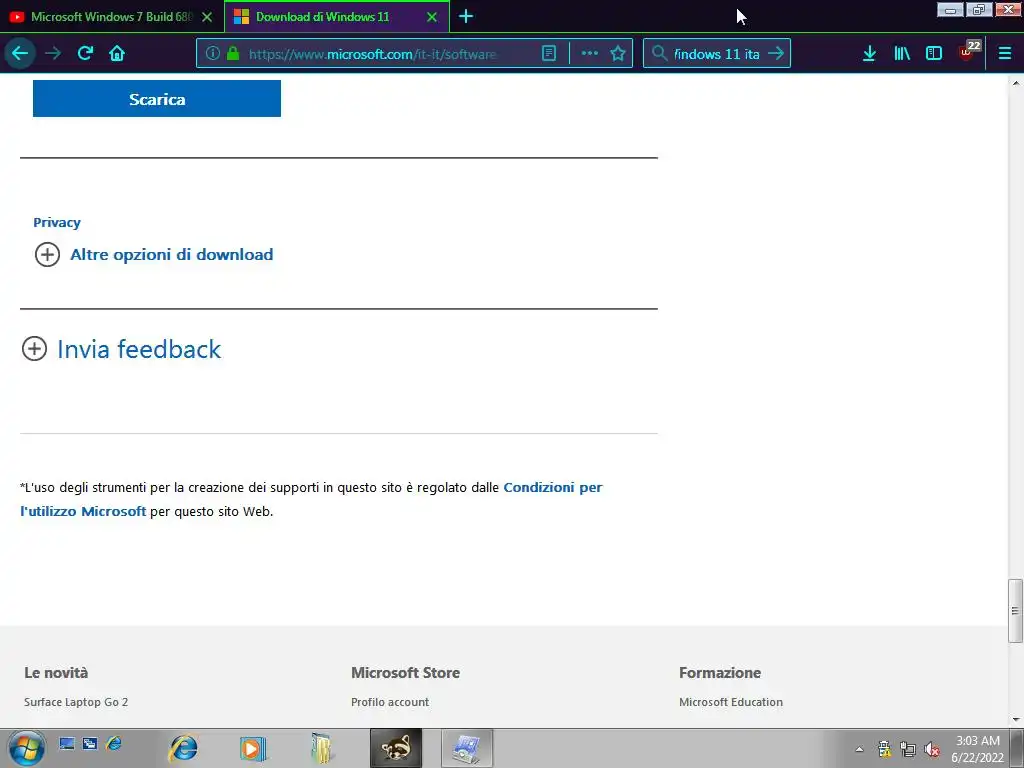Switch to Microsoft Windows 7 Build tab
This screenshot has width=1024, height=768.
(x=112, y=17)
